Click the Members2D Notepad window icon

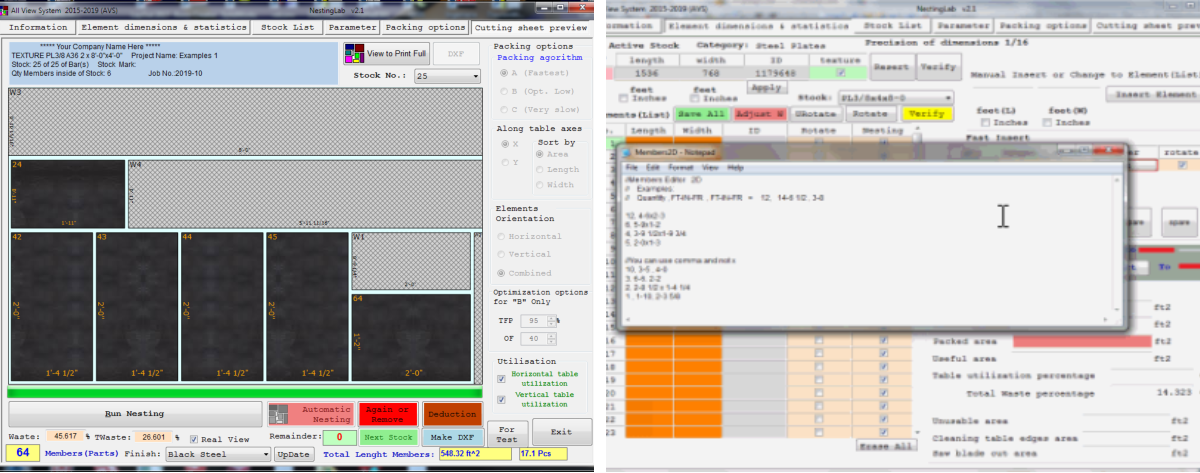pos(625,151)
